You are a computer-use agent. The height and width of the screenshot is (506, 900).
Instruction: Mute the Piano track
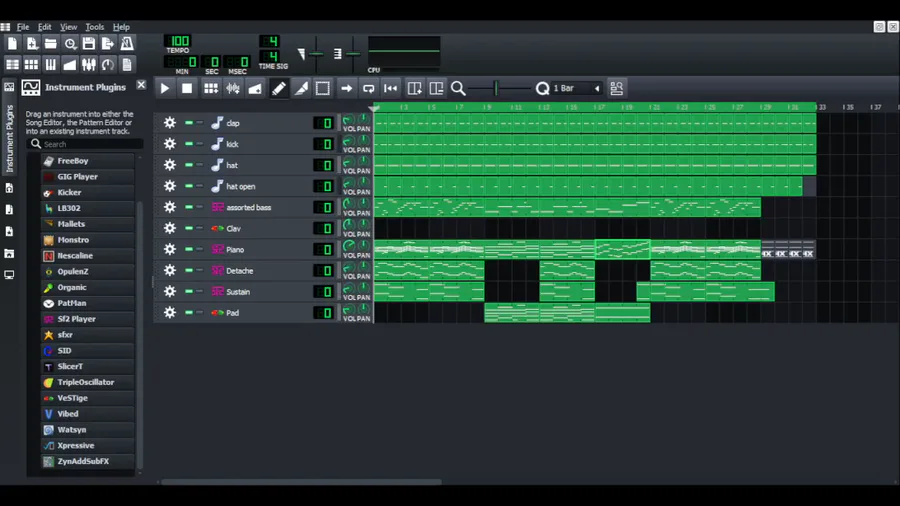point(188,250)
